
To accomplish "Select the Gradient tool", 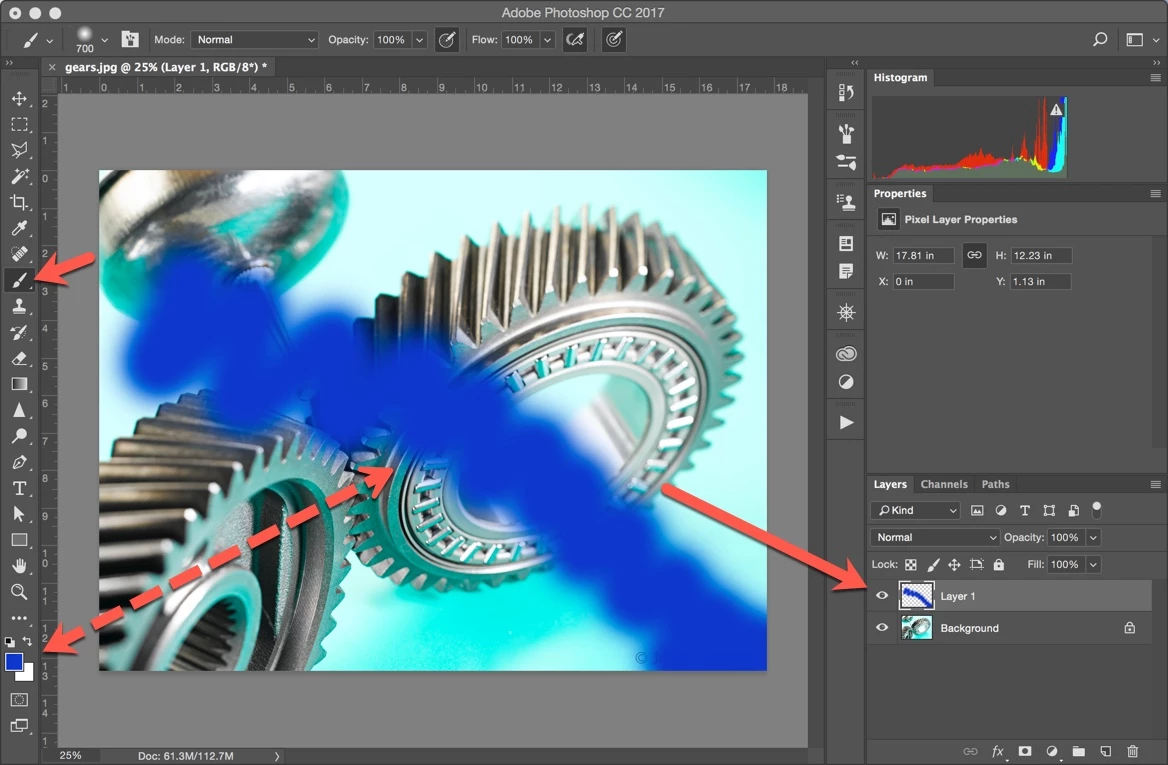I will pos(19,384).
